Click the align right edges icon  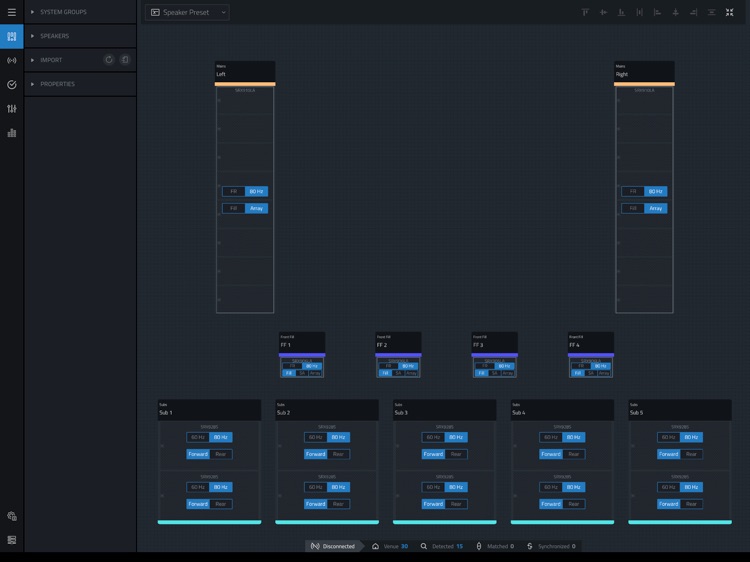(694, 12)
